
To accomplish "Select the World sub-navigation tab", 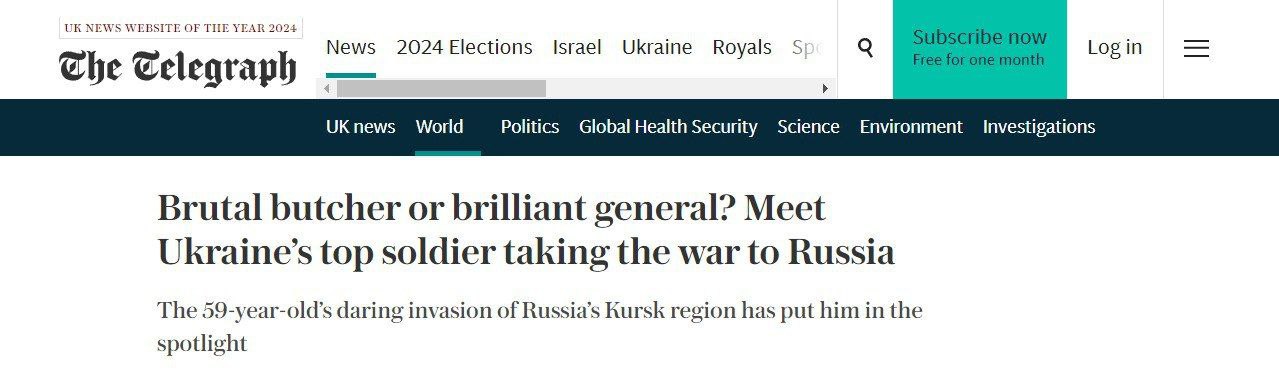I will pyautogui.click(x=440, y=127).
